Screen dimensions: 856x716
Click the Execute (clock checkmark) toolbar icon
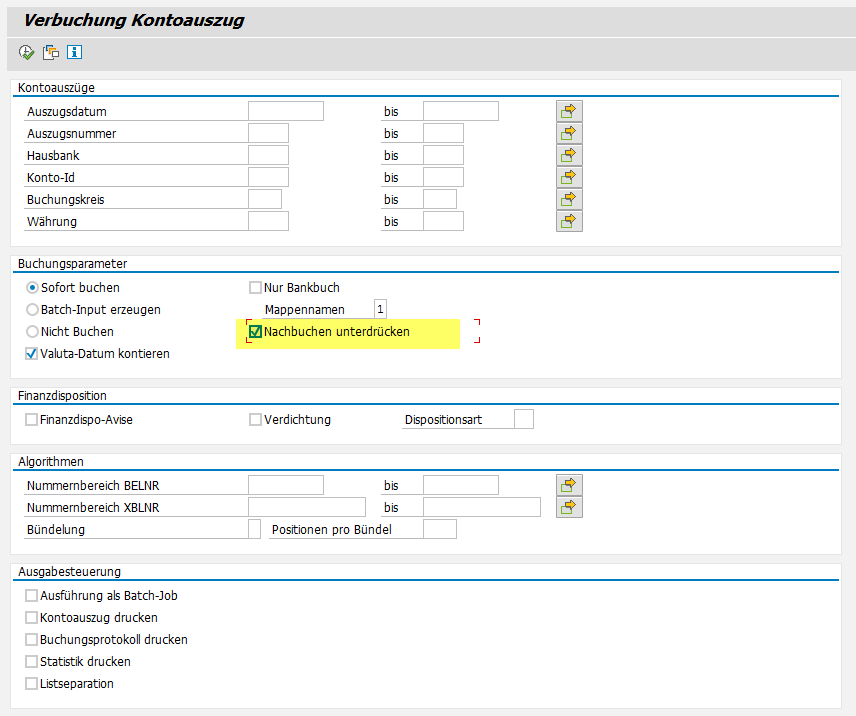tap(26, 53)
